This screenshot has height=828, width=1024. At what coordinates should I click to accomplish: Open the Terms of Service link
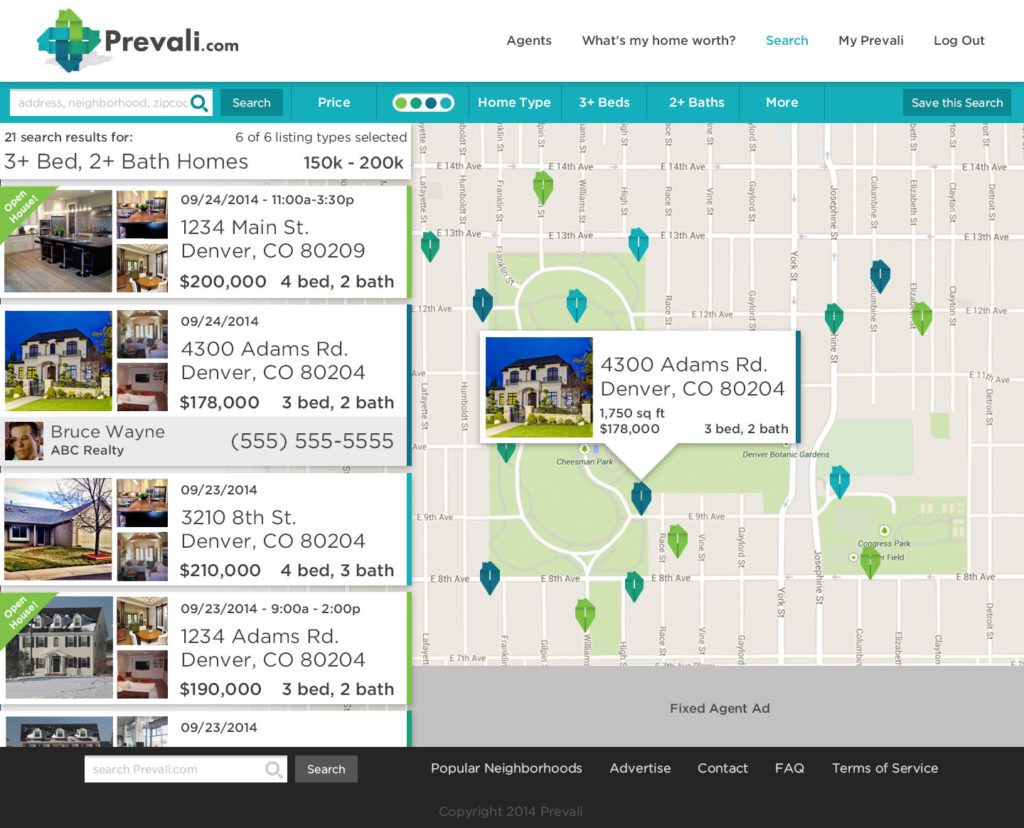885,769
